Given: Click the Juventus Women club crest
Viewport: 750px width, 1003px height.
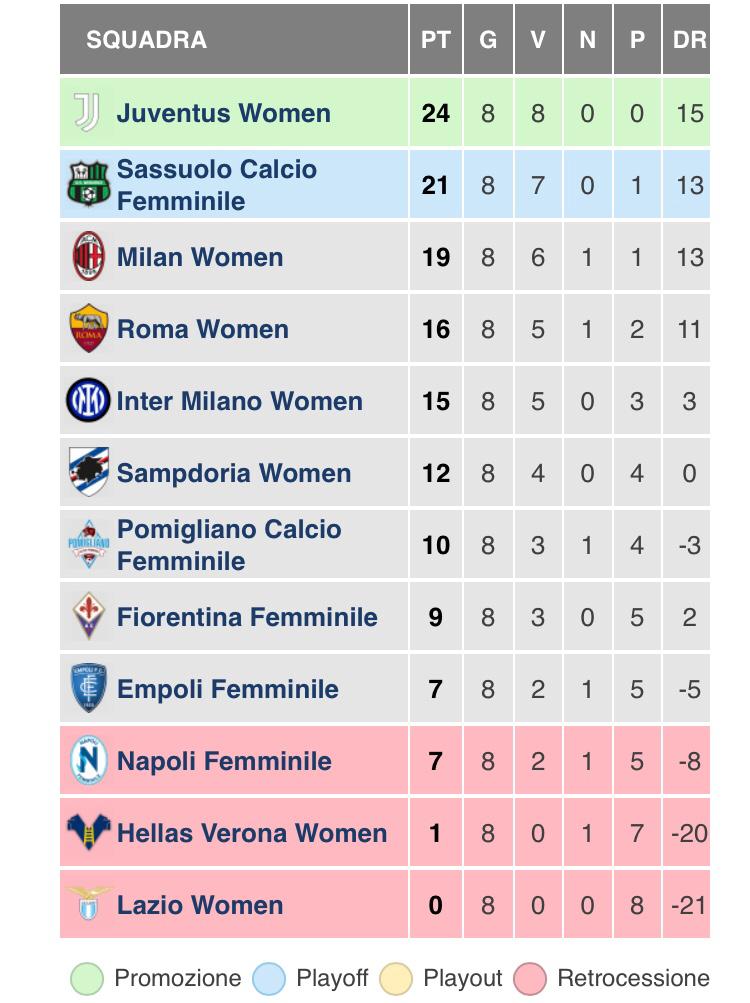Looking at the screenshot, I should [x=88, y=113].
